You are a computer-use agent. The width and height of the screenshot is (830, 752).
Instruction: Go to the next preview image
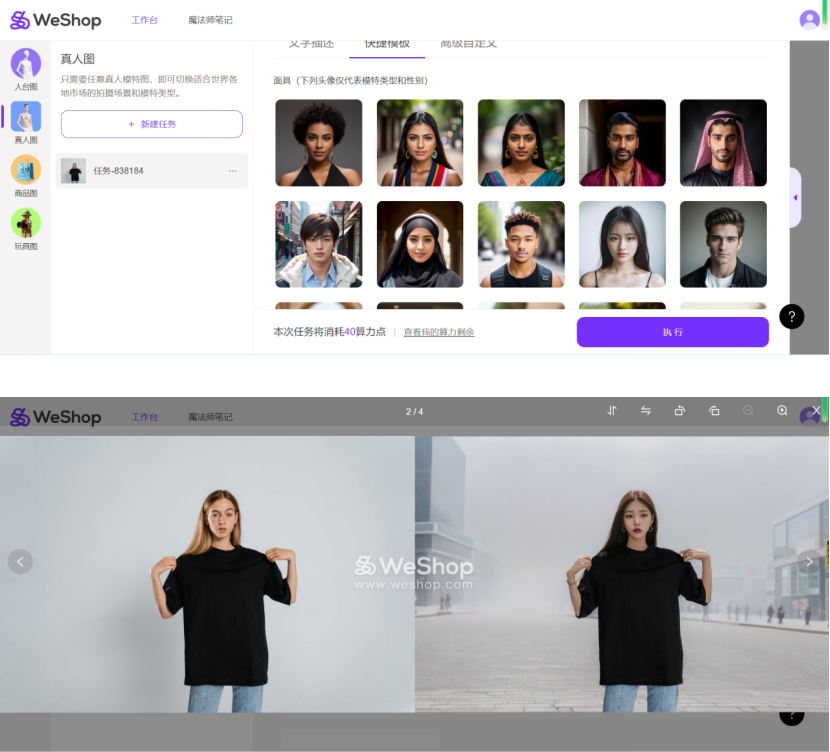click(x=809, y=561)
